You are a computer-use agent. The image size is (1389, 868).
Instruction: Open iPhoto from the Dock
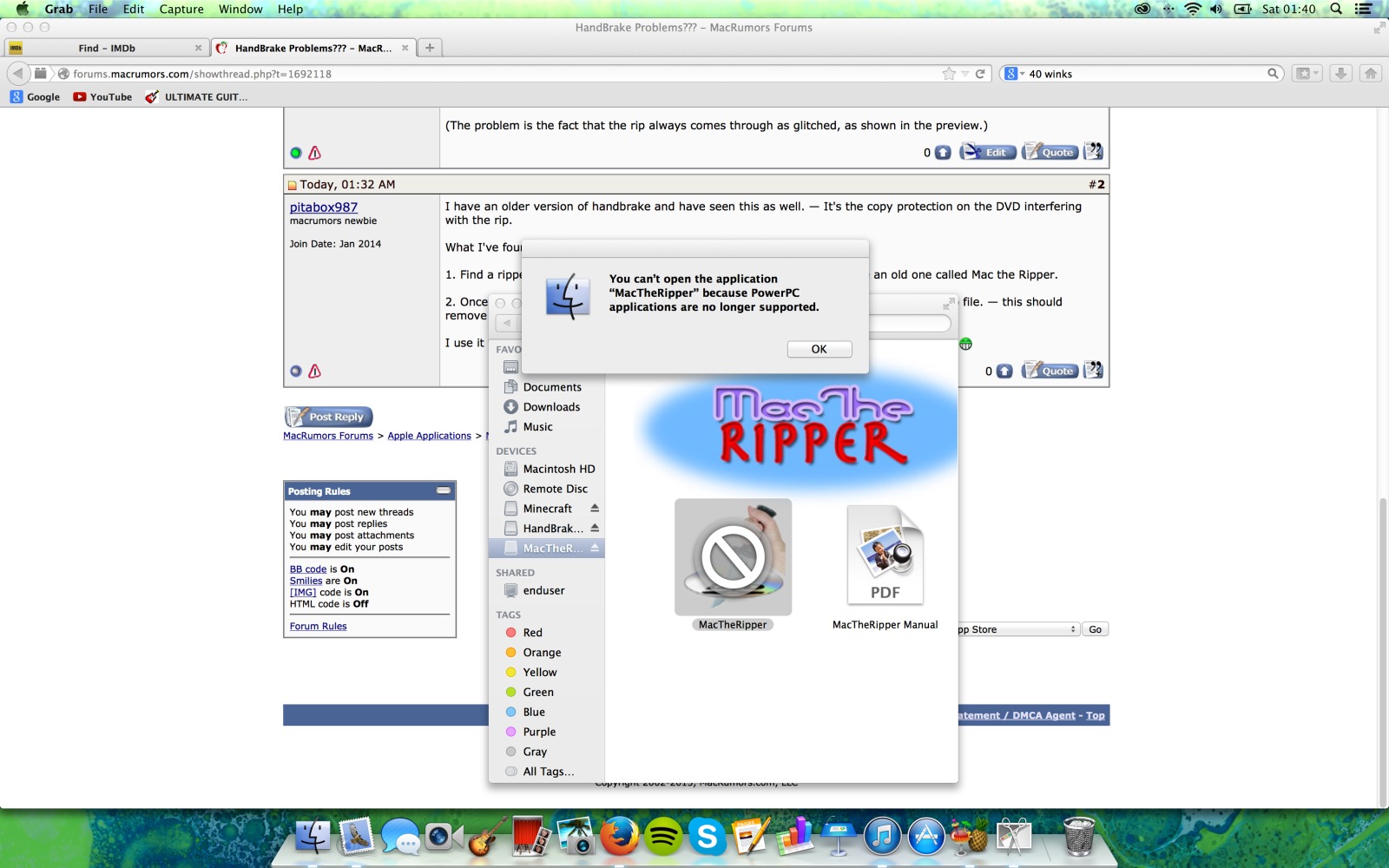click(x=575, y=838)
